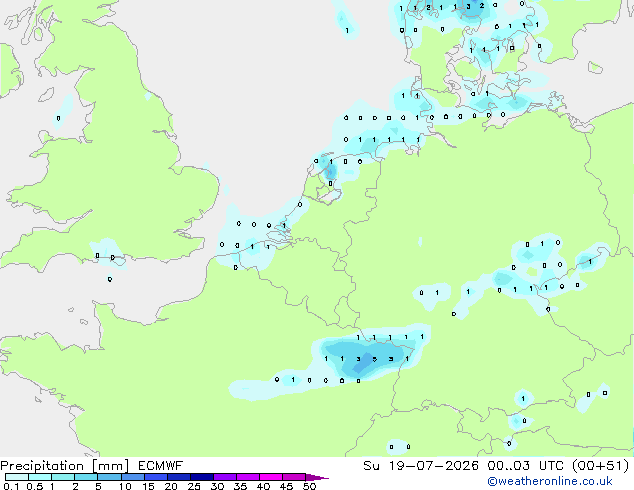Click the '25' legend scale label
Screen dimensions: 634x490
194,486
